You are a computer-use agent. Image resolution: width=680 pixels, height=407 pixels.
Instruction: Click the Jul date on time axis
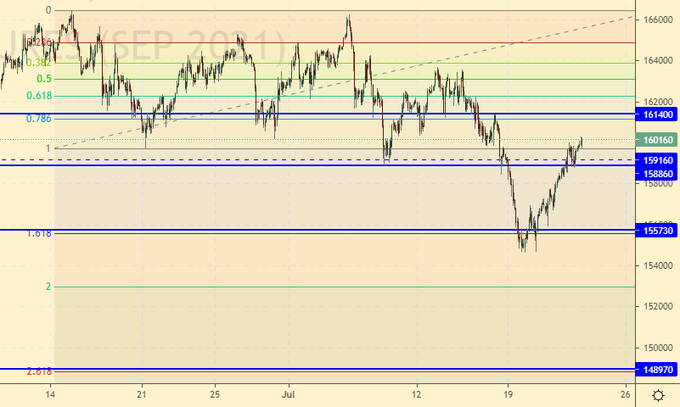[290, 392]
